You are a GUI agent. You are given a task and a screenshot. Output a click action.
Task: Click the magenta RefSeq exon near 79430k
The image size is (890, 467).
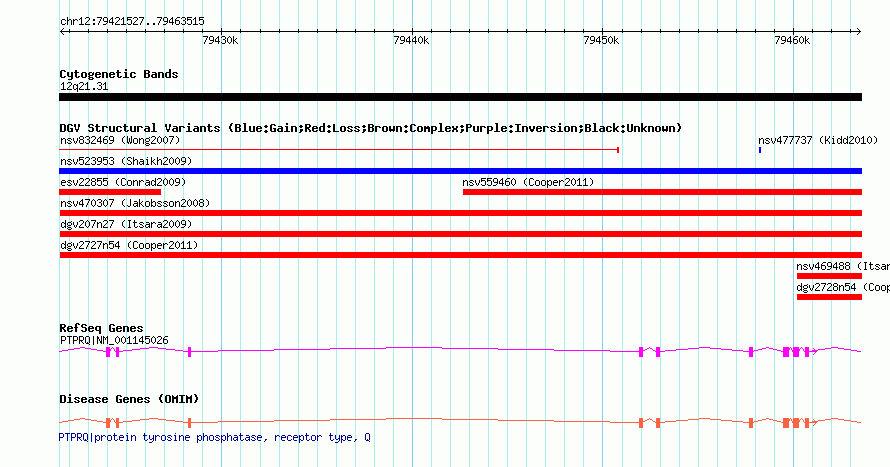[x=190, y=352]
